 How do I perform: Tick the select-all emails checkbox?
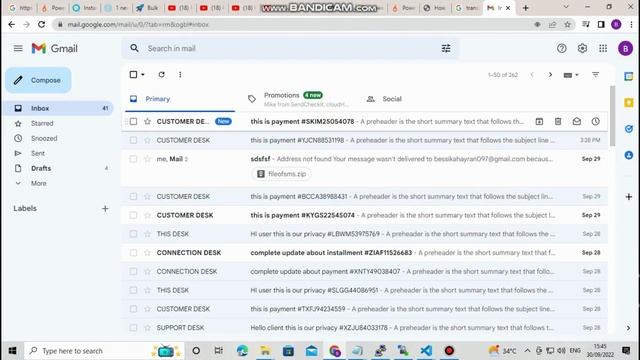point(133,74)
